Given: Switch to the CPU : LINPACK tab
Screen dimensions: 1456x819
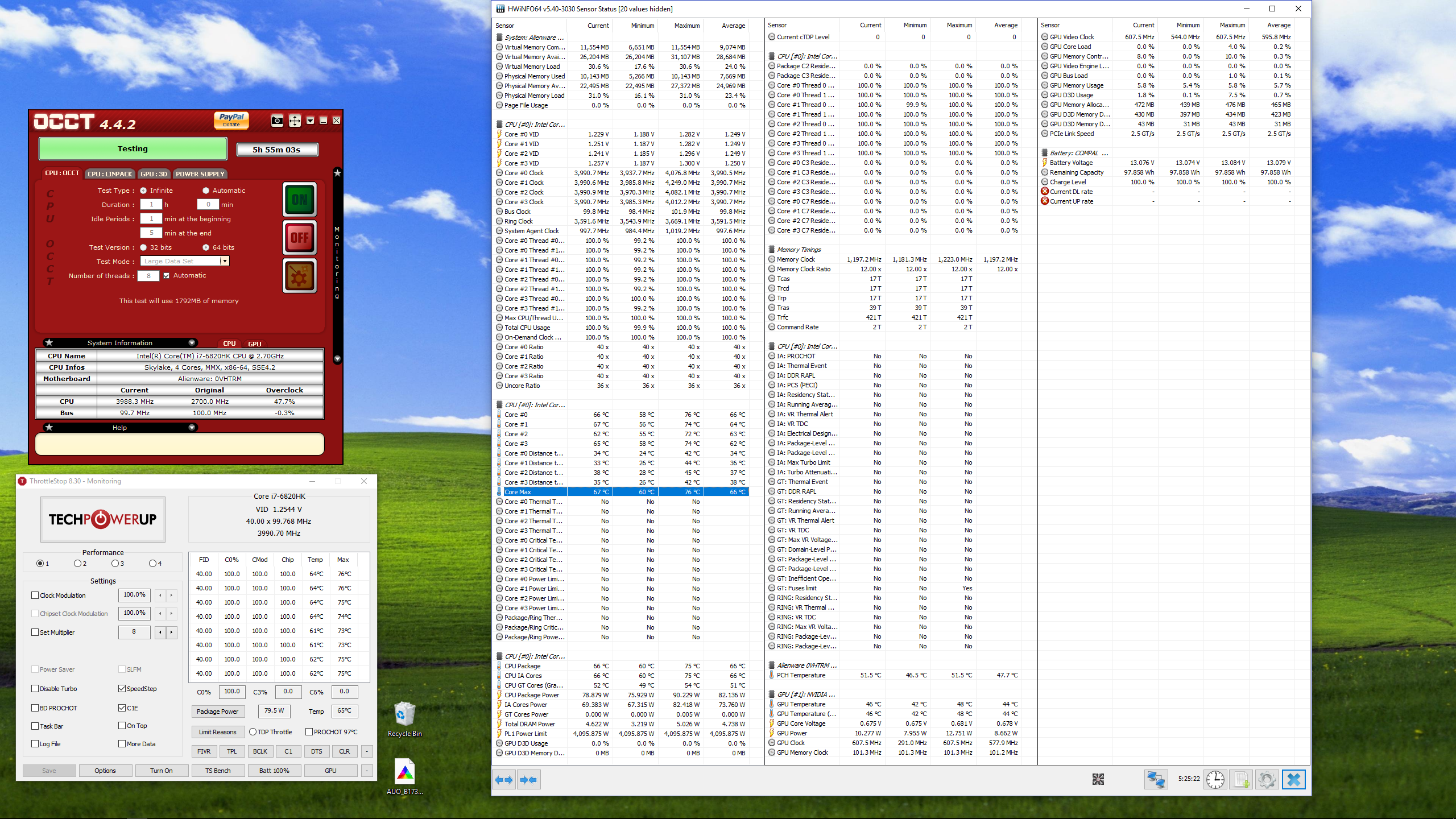Looking at the screenshot, I should [110, 174].
